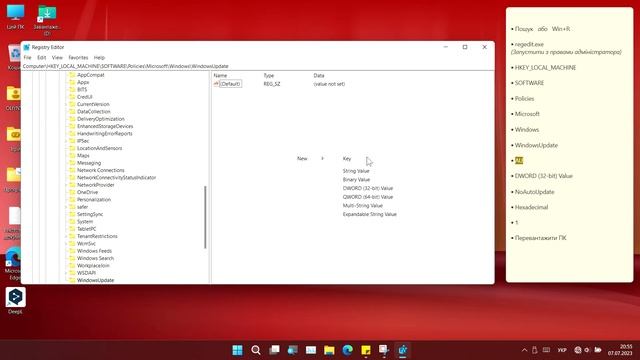Open the View menu
640x360 pixels.
pyautogui.click(x=57, y=58)
